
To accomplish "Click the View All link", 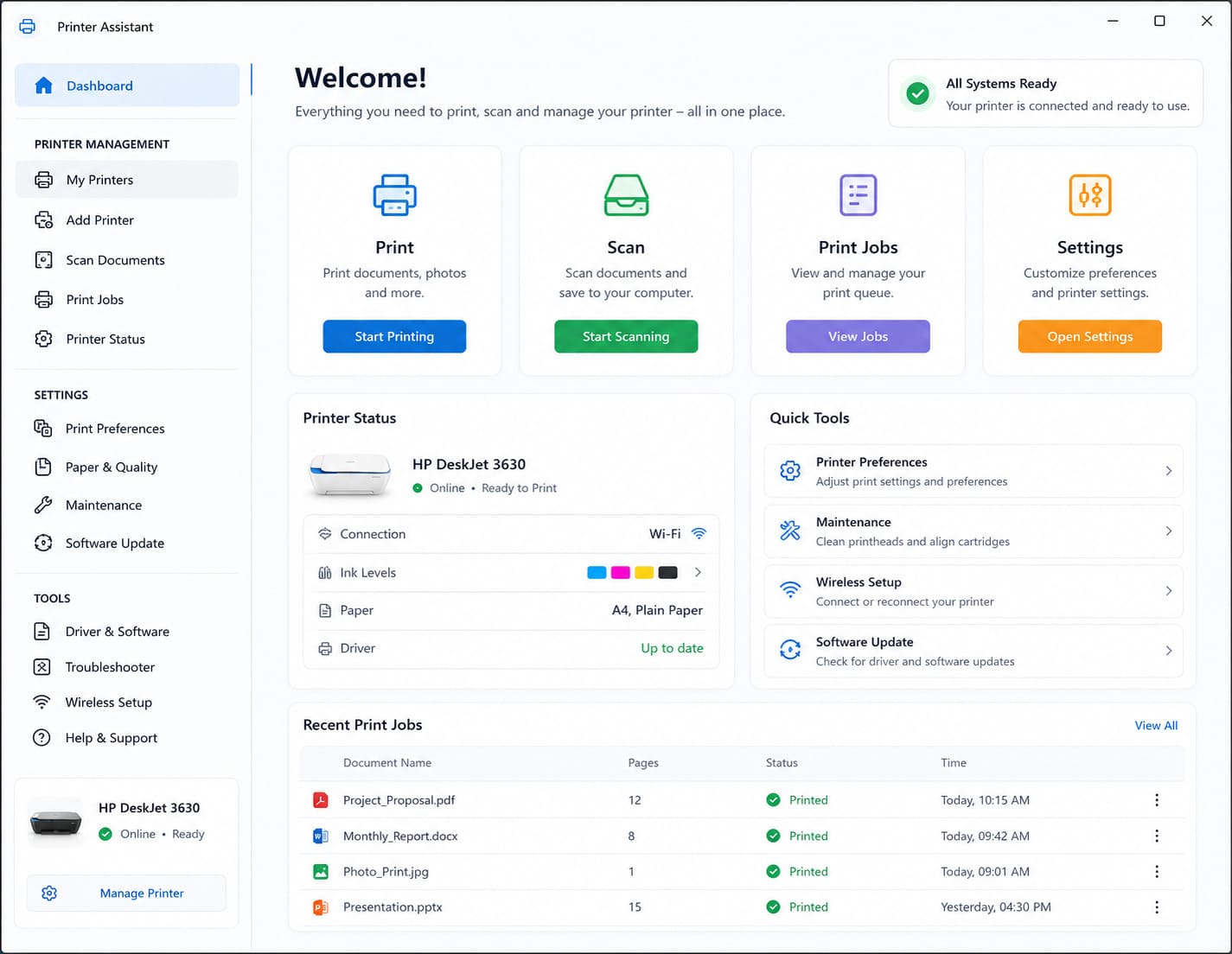I will point(1156,726).
